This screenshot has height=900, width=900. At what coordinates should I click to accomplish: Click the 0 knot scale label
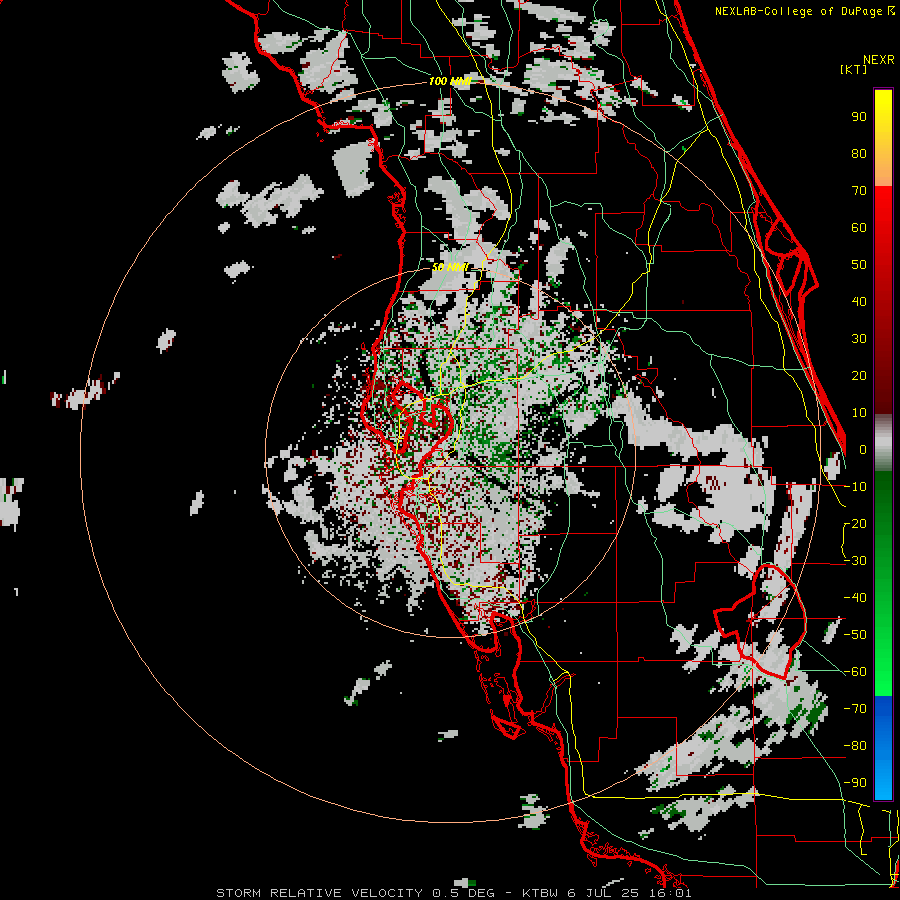(863, 450)
